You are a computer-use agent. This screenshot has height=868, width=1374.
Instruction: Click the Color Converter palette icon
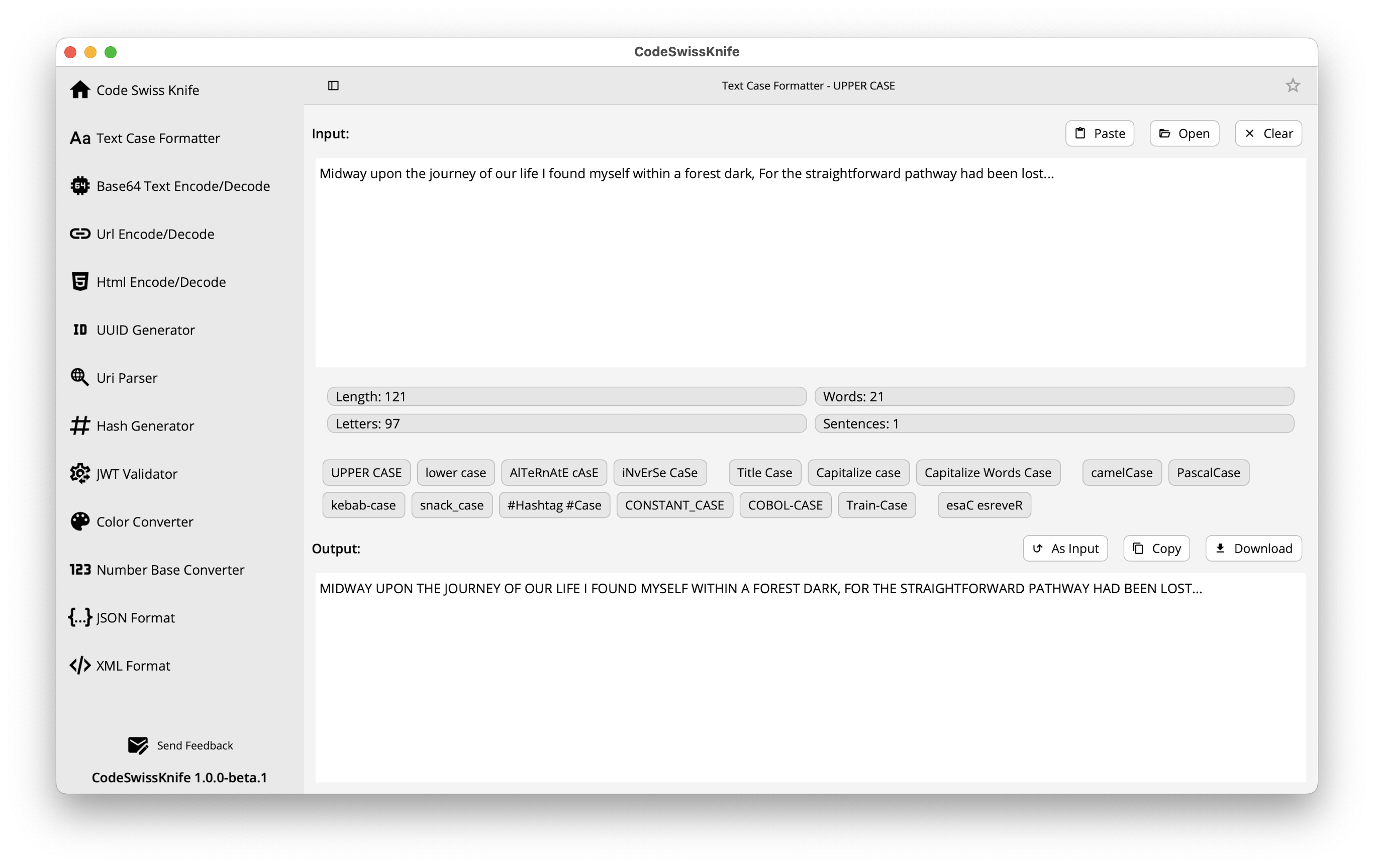(80, 521)
